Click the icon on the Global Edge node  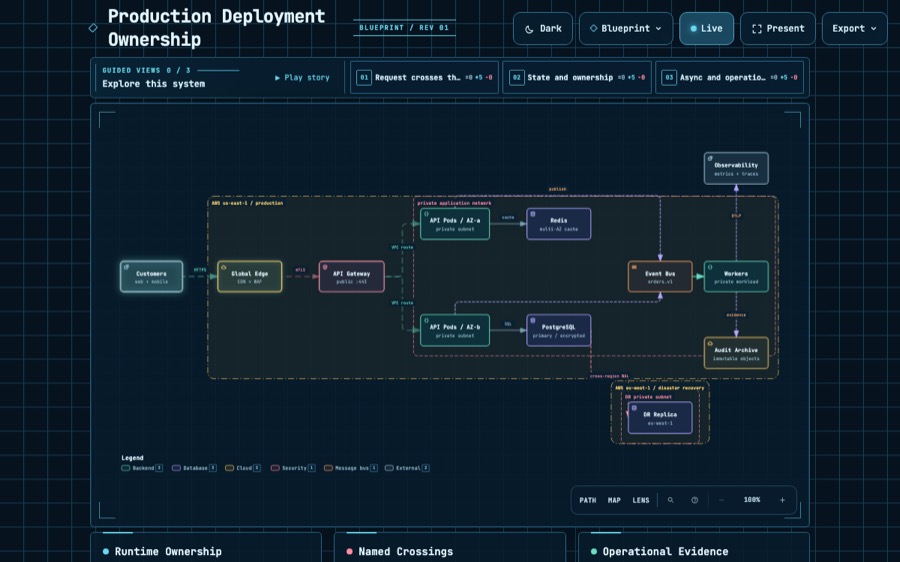point(224,267)
